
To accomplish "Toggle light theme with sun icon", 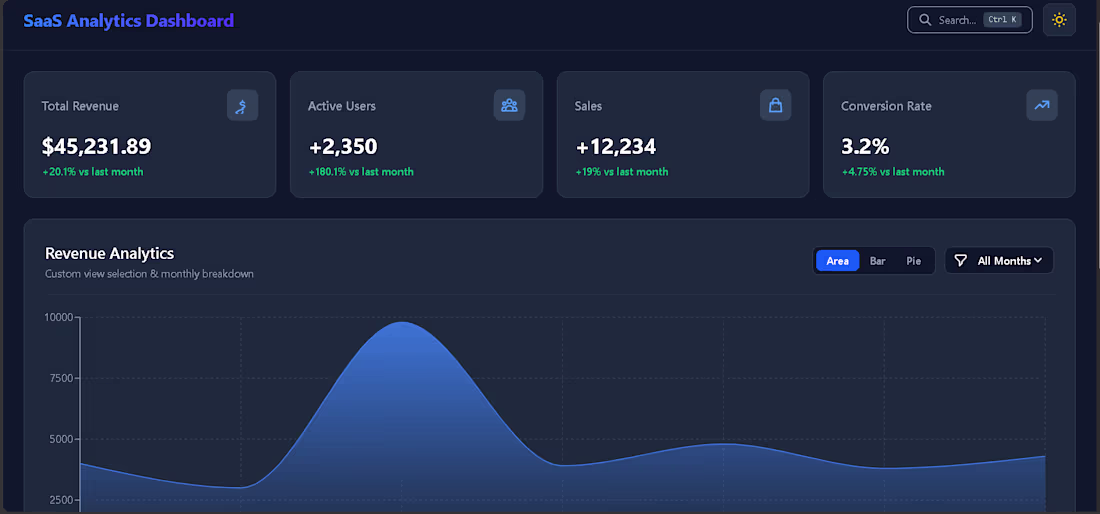I will [x=1059, y=20].
